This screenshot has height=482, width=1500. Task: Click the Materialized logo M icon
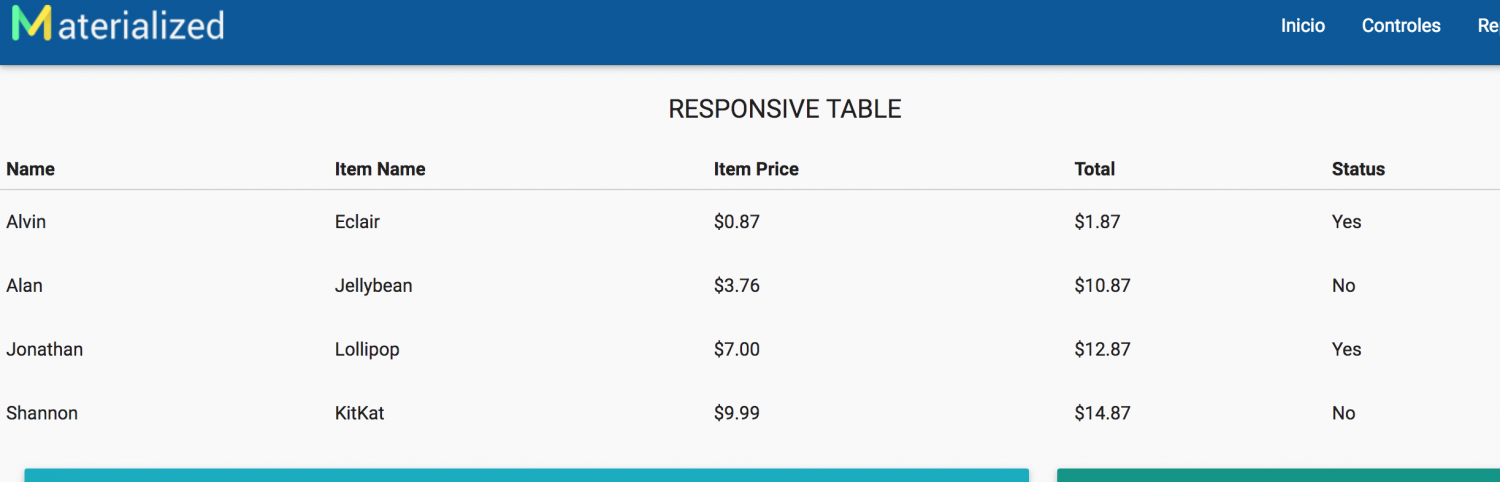pos(31,23)
